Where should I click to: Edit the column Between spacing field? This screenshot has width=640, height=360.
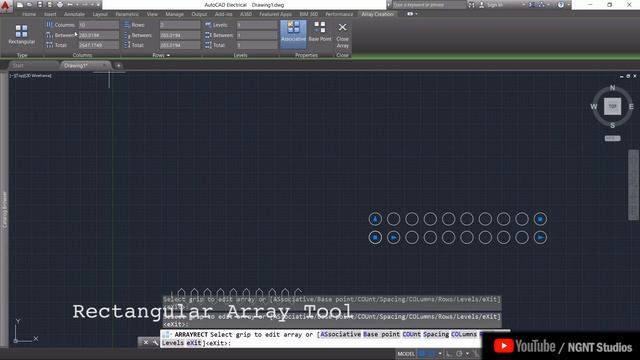[98, 35]
